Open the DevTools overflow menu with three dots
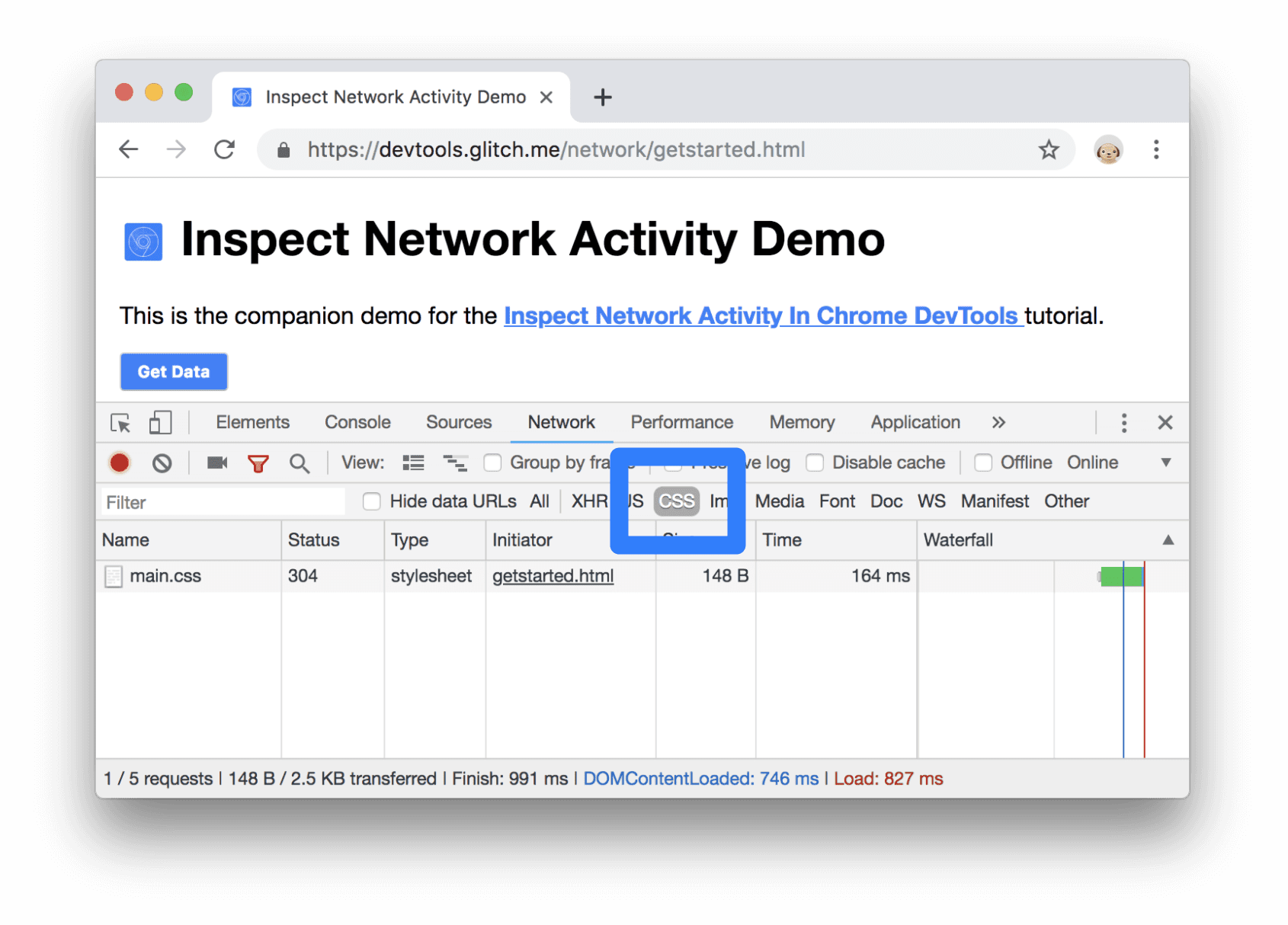Viewport: 1288px width, 925px height. (1123, 422)
